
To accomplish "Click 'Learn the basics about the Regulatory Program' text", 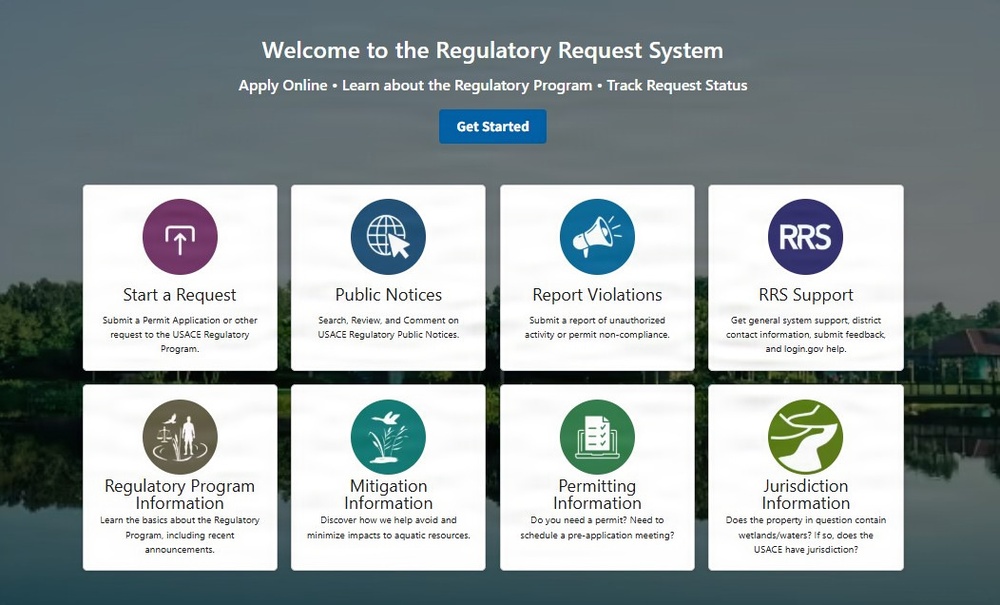I will point(180,535).
